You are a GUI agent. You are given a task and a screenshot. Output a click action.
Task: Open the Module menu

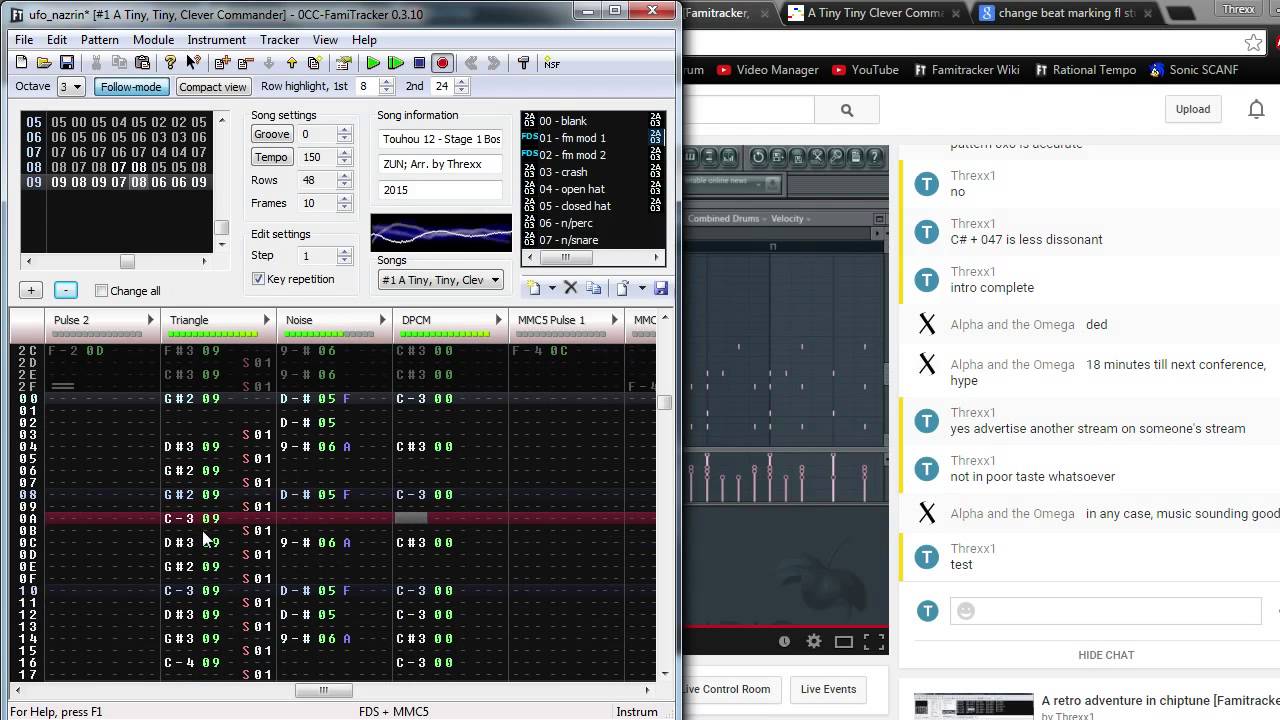click(x=154, y=40)
